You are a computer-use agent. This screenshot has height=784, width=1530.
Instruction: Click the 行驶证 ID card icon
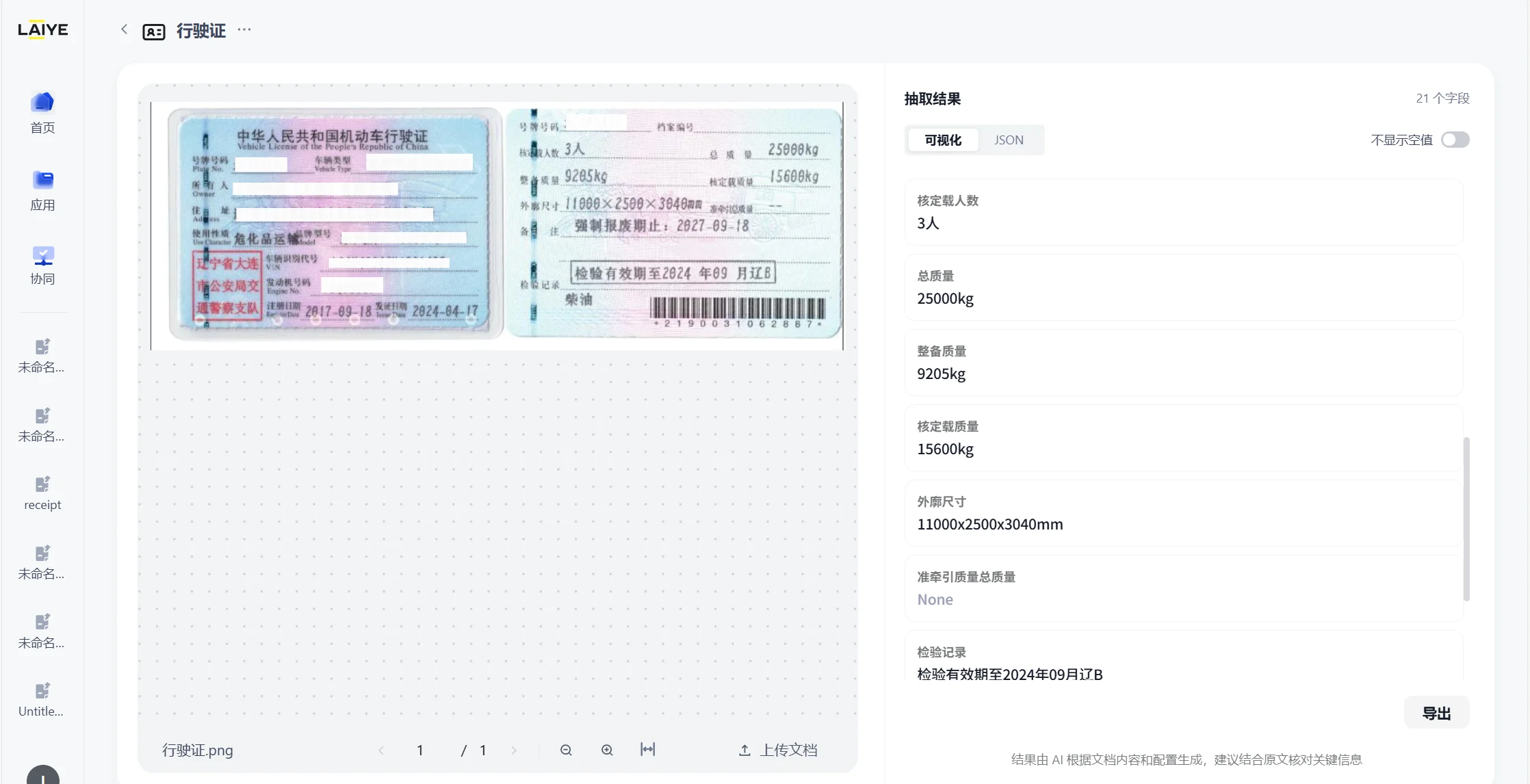pos(154,31)
